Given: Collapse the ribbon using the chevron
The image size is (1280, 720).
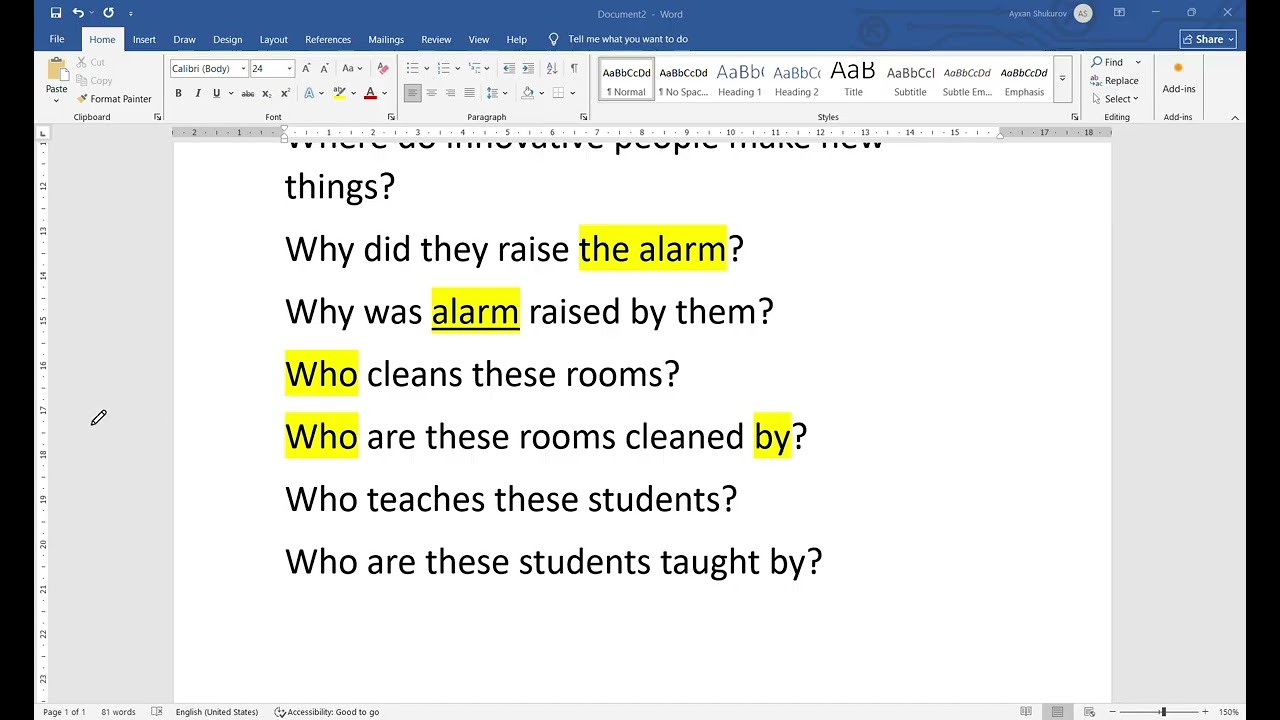Looking at the screenshot, I should [x=1235, y=117].
